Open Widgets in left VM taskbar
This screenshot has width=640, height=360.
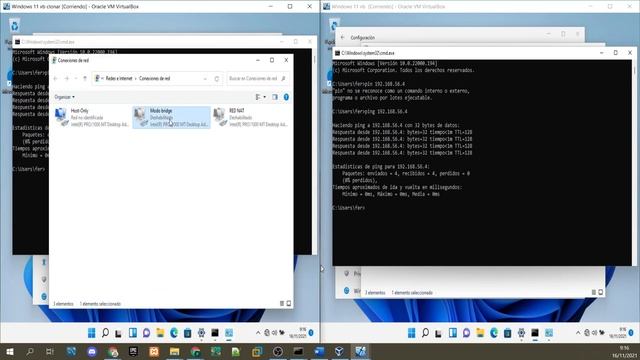[133, 333]
